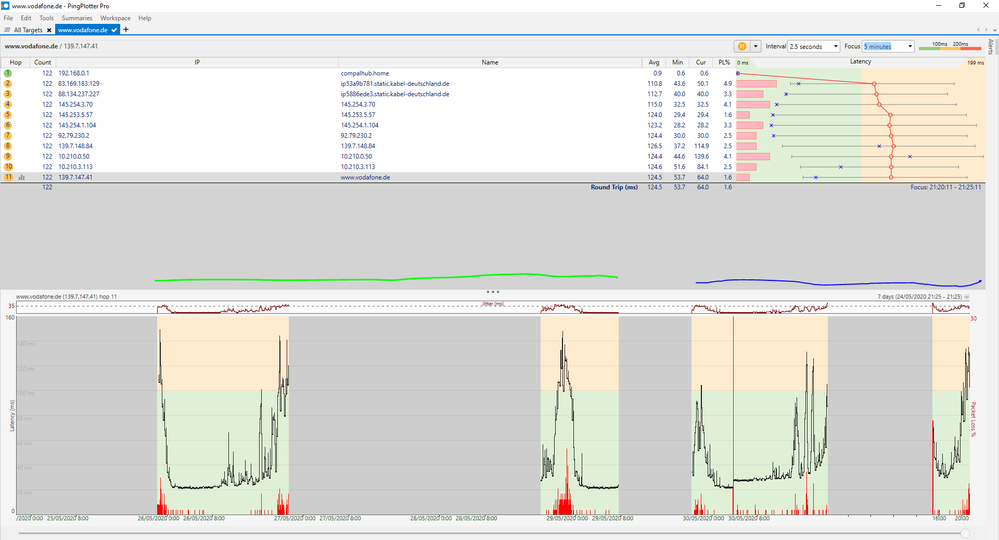This screenshot has height=540, width=999.
Task: Toggle the timeline graph icon on hop 11
Action: tap(22, 178)
